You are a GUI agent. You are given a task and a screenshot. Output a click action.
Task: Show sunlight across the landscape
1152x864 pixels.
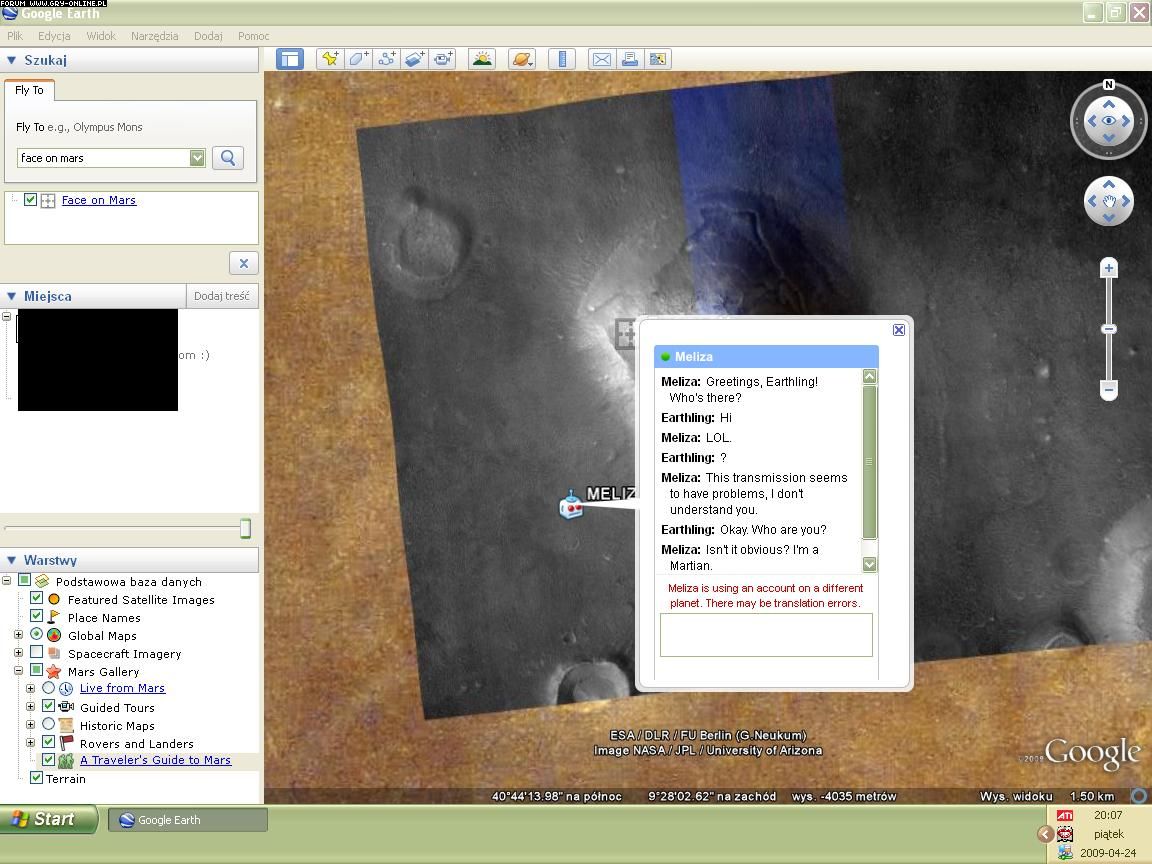[x=482, y=60]
